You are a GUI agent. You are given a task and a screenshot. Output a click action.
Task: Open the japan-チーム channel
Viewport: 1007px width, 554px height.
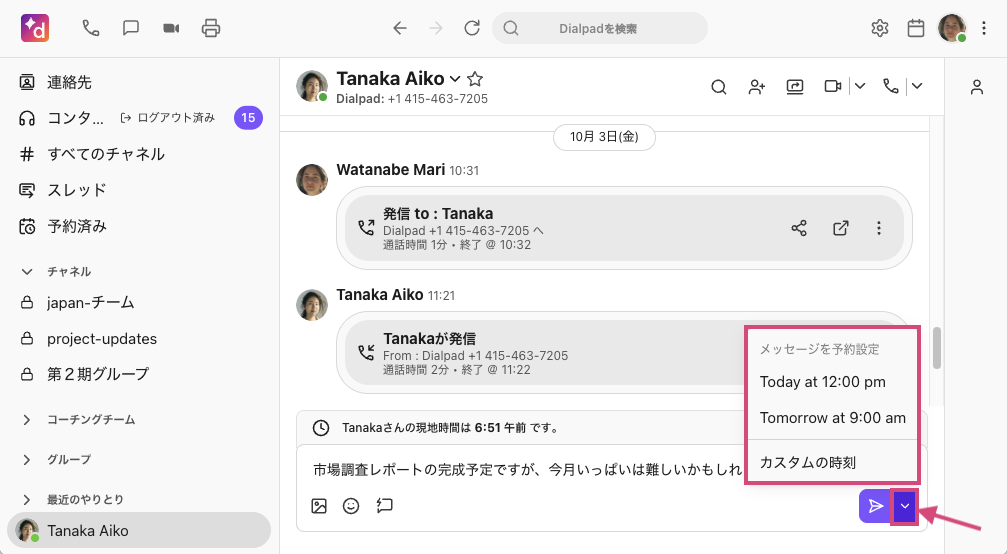90,302
